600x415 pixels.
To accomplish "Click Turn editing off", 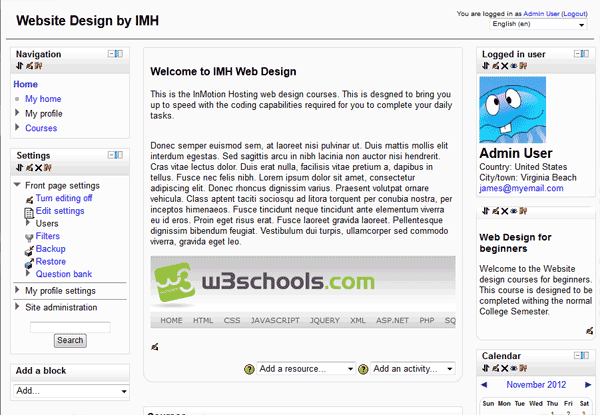I will point(64,198).
